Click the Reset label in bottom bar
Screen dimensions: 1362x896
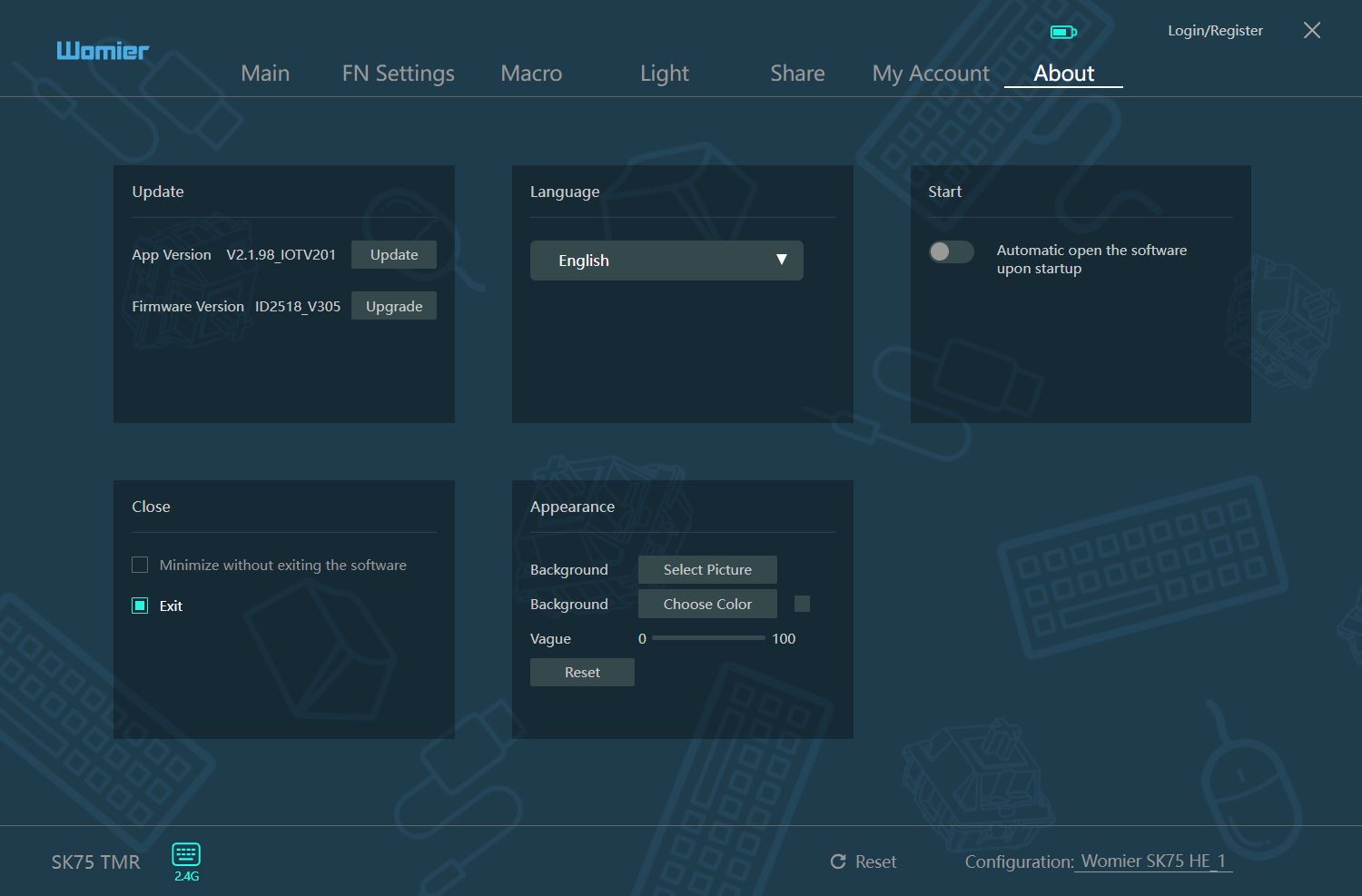pyautogui.click(x=875, y=862)
